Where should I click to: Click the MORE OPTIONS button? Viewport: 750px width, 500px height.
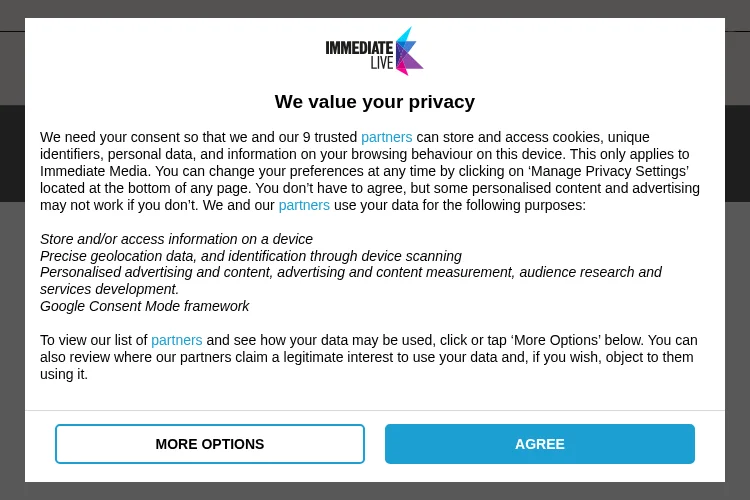coord(210,444)
